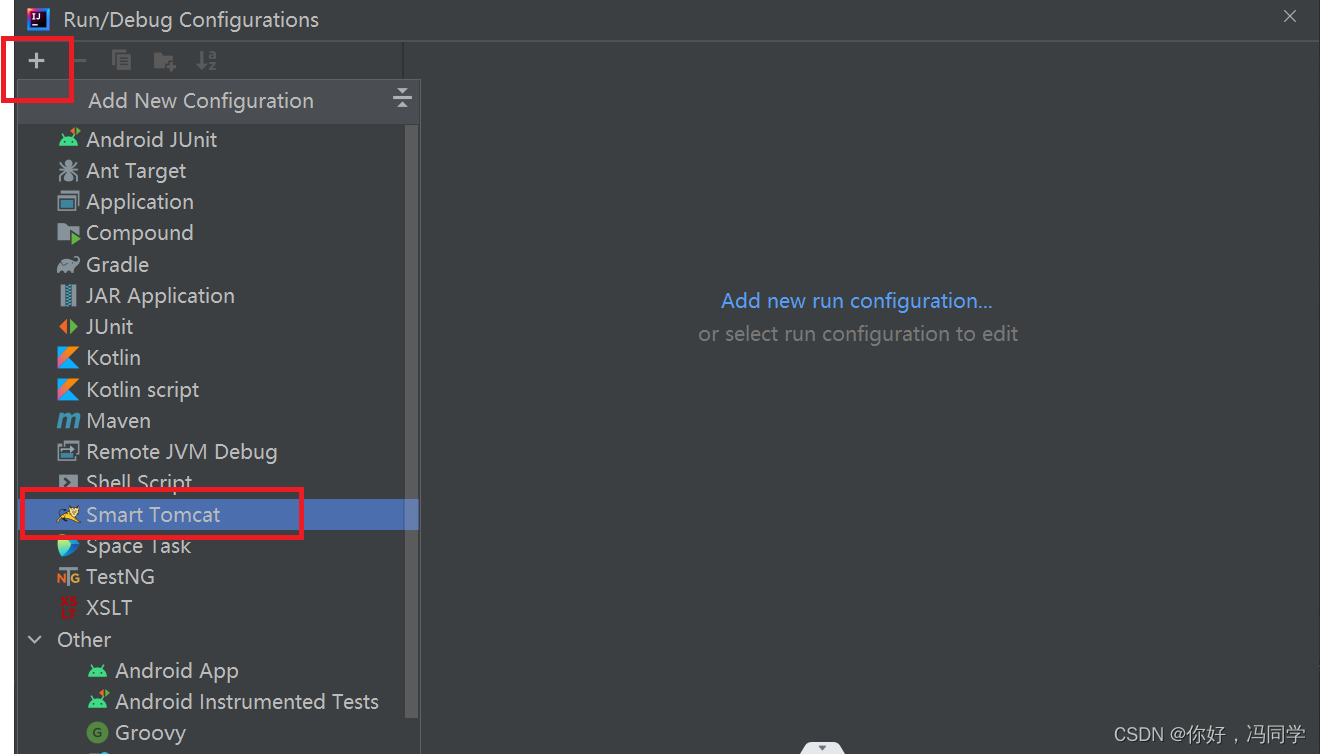This screenshot has width=1321, height=754.
Task: Close the Run/Debug Configurations dialog
Action: coord(1290,16)
